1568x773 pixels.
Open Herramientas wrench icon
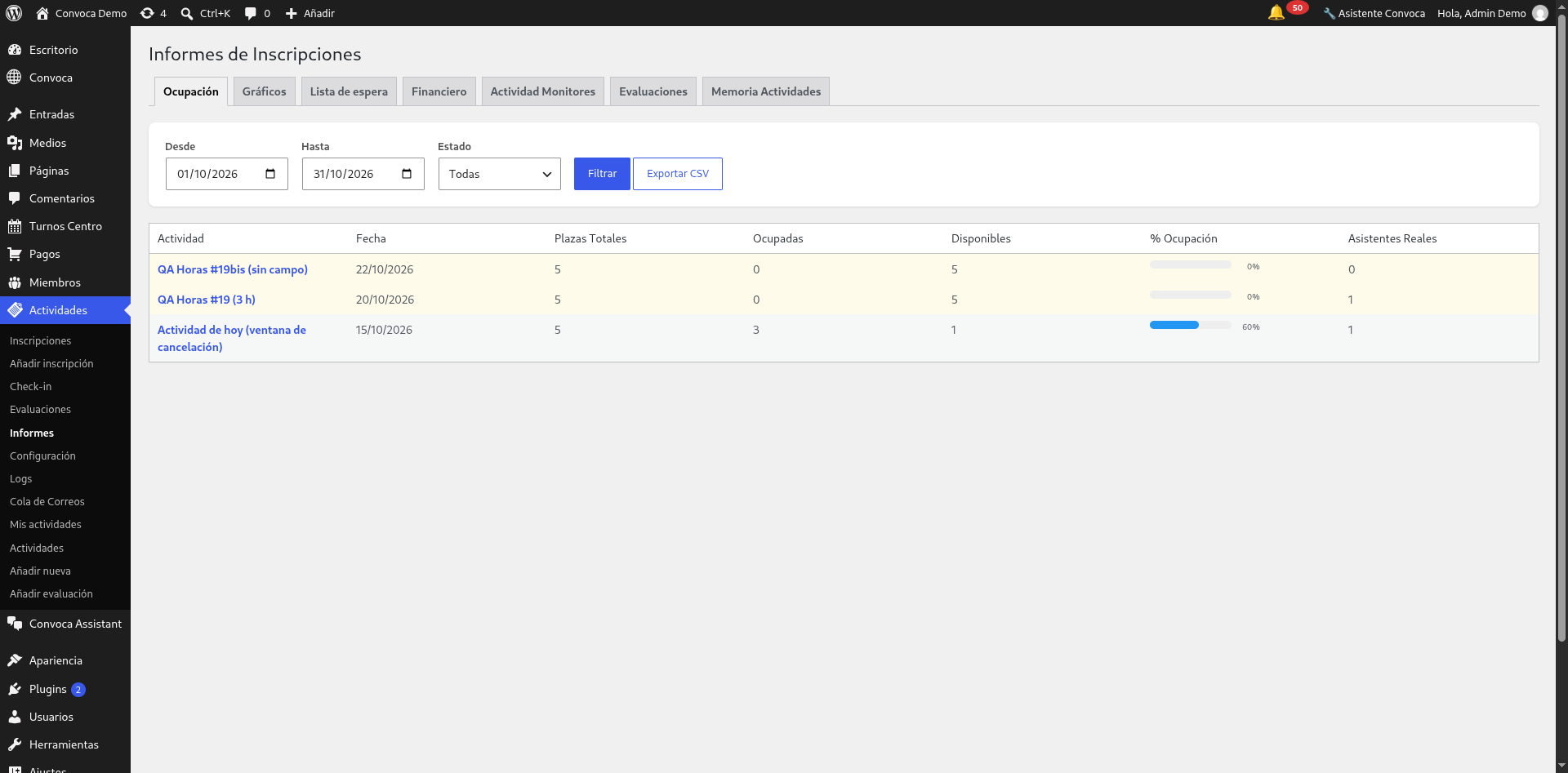15,744
